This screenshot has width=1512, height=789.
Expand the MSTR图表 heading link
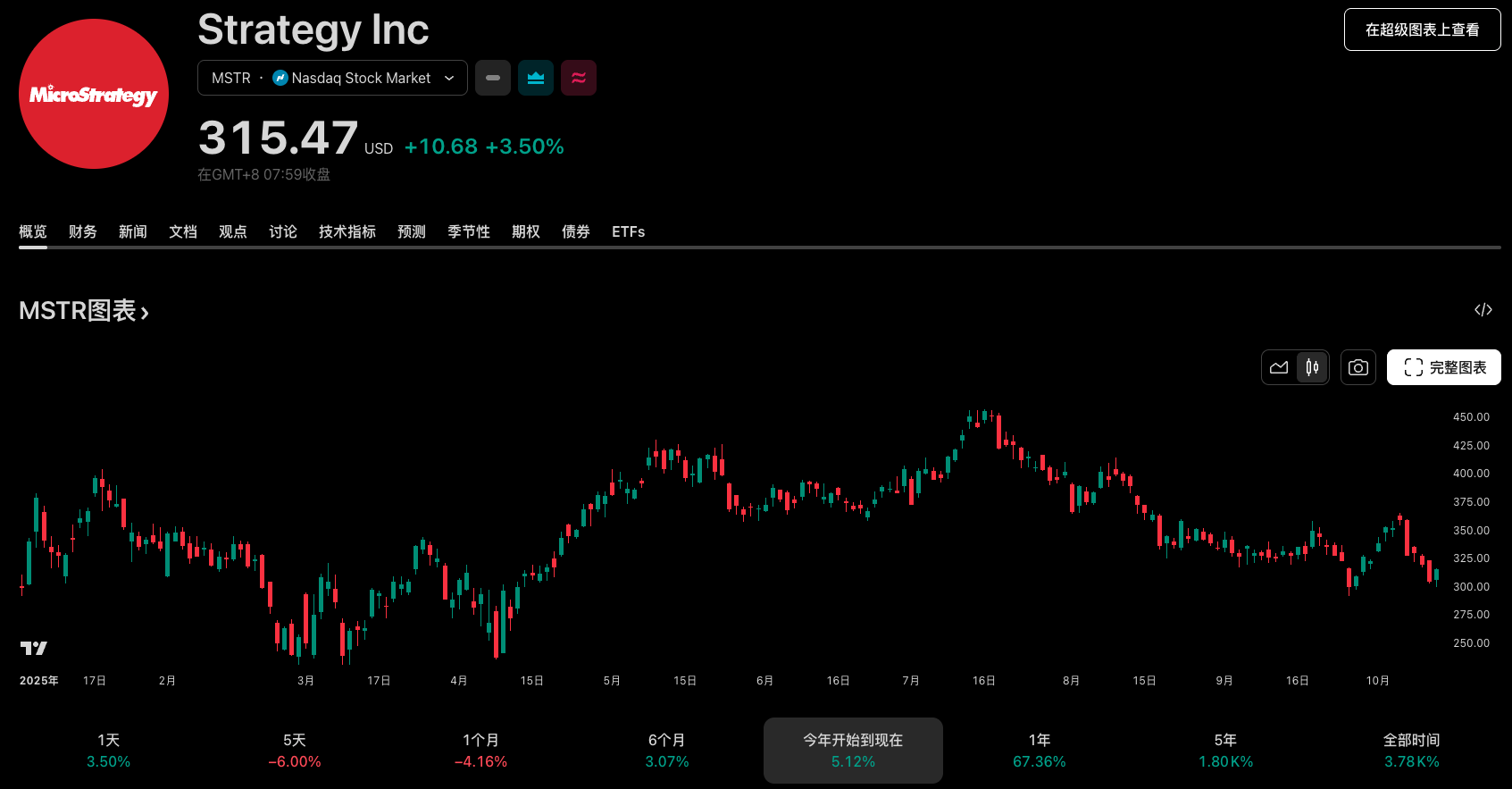[x=84, y=311]
